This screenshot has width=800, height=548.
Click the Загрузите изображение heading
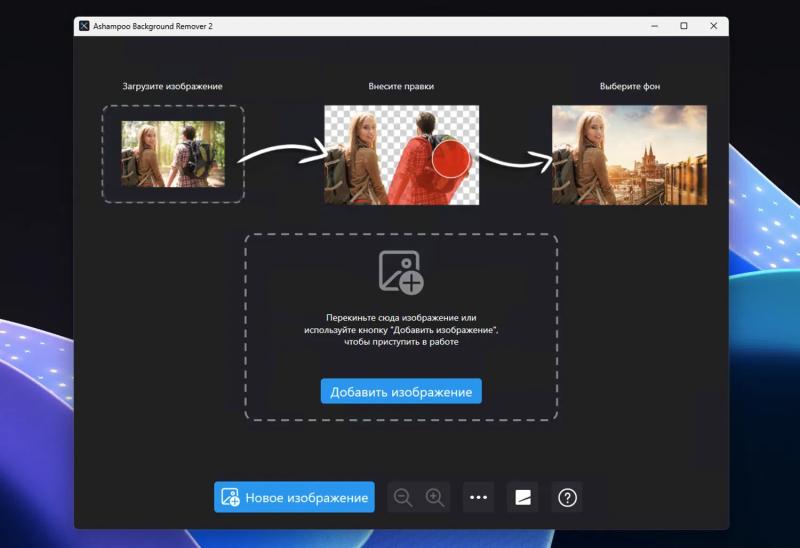coord(172,86)
